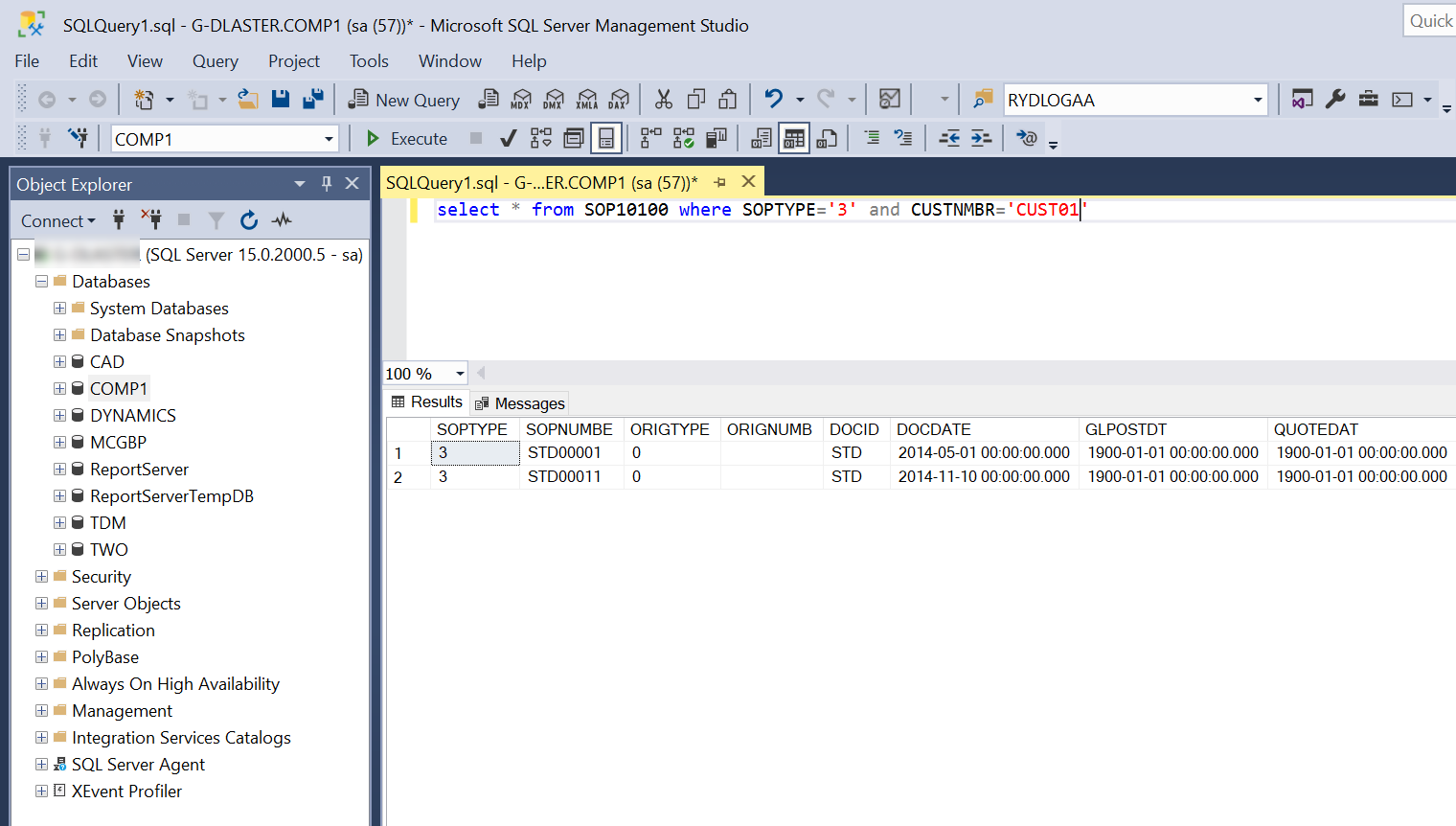Click the Paste clipboard icon
The height and width of the screenshot is (826, 1456).
pyautogui.click(x=728, y=100)
